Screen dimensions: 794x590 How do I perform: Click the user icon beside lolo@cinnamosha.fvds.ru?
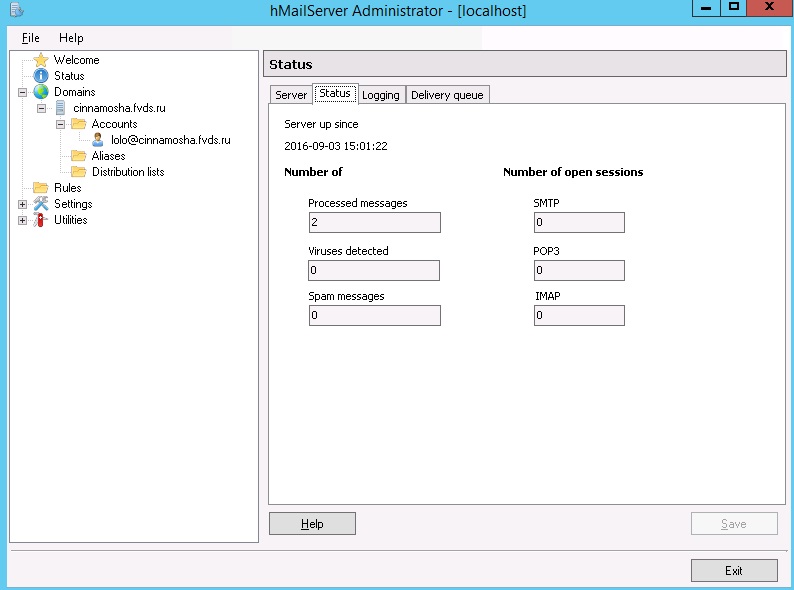pos(98,140)
